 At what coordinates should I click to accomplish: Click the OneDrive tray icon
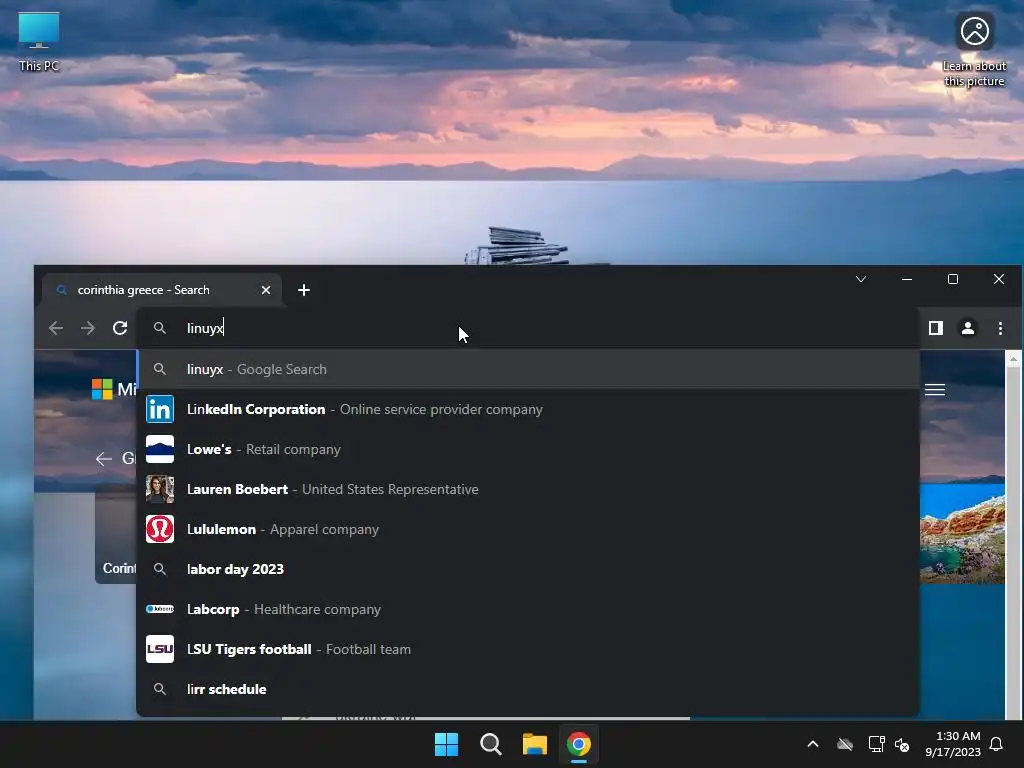[845, 744]
